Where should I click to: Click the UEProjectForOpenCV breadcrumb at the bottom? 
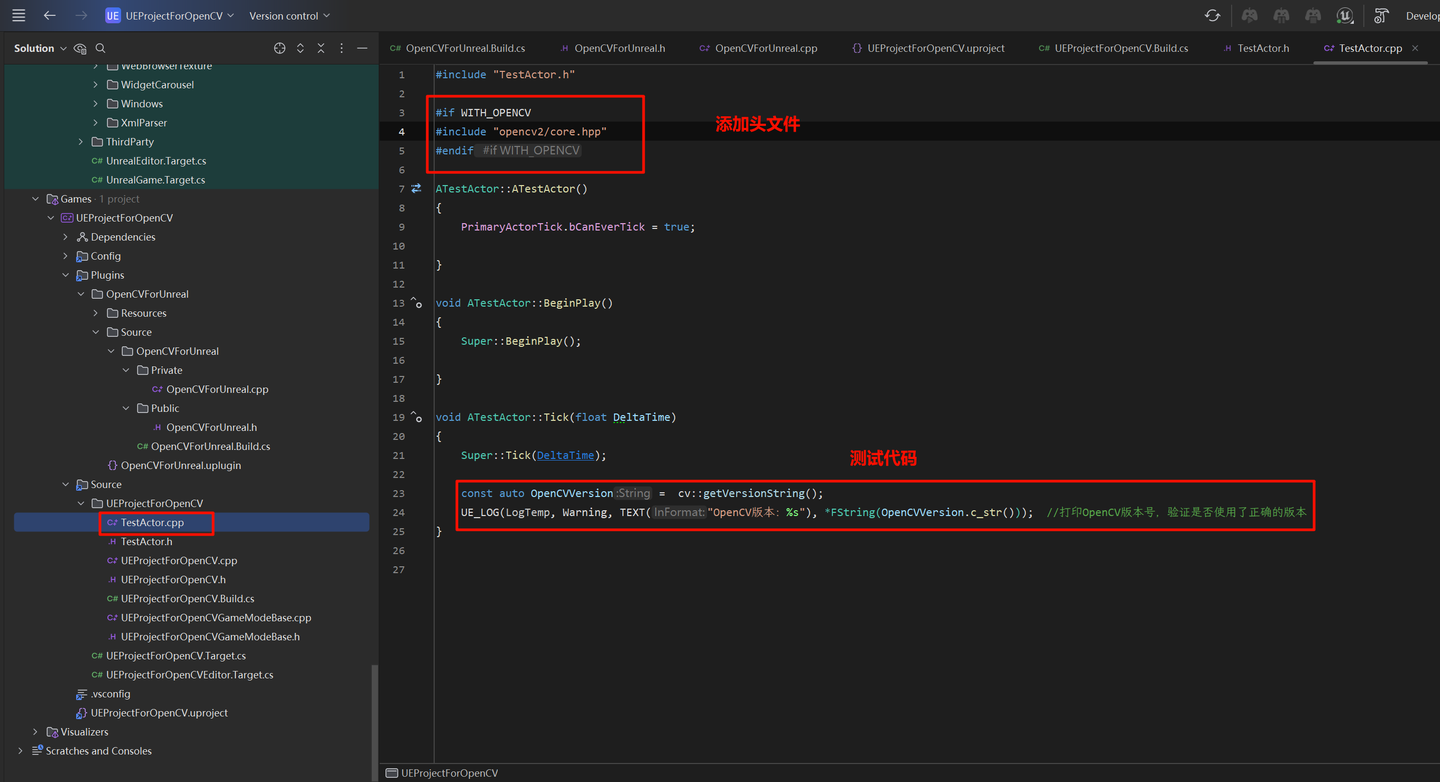pos(449,773)
